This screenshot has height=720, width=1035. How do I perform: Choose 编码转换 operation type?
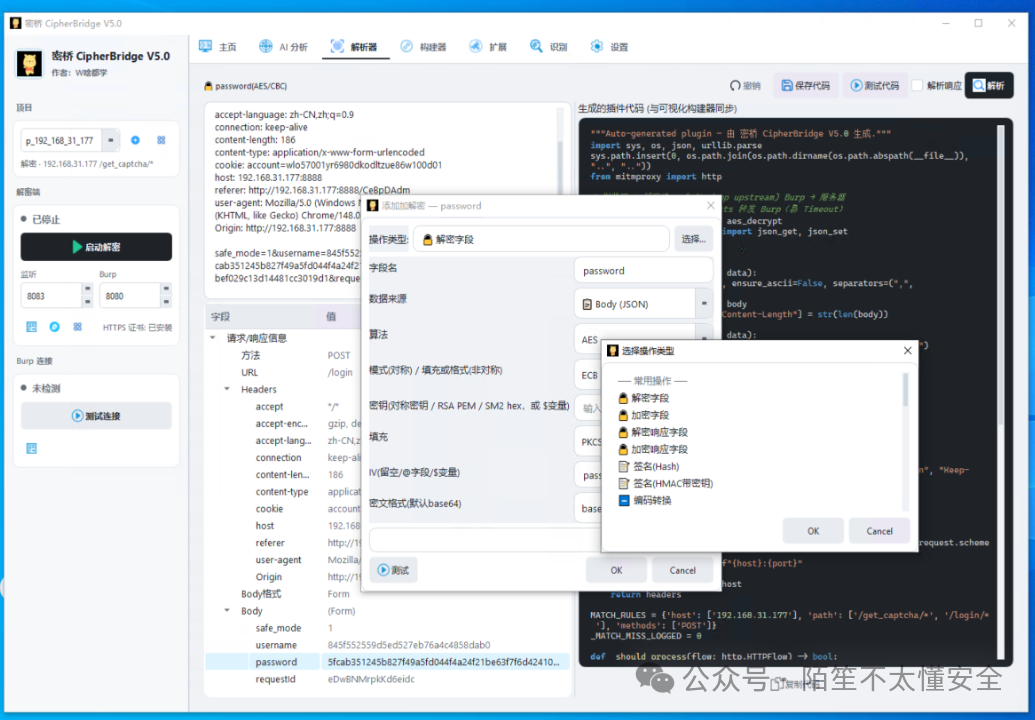click(x=645, y=501)
